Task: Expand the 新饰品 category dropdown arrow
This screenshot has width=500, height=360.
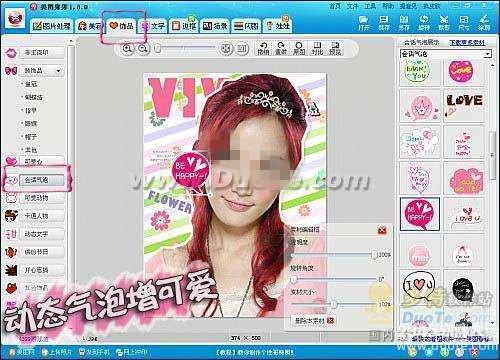Action: 58,71
